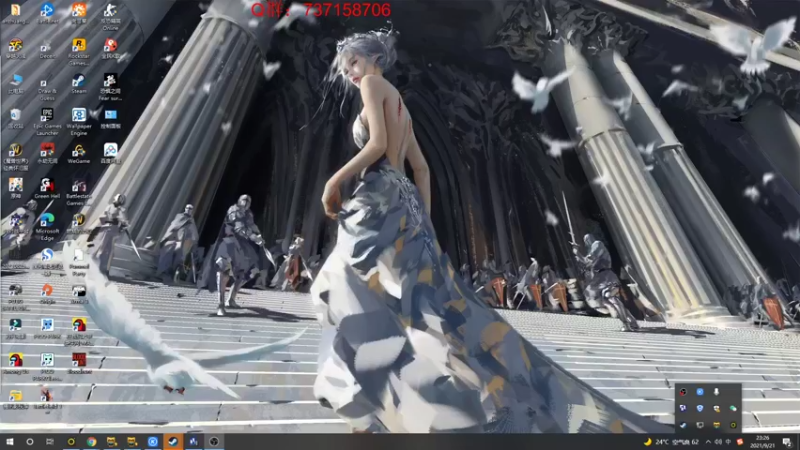
Task: Click the Cortana search circle on taskbar
Action: pyautogui.click(x=30, y=442)
